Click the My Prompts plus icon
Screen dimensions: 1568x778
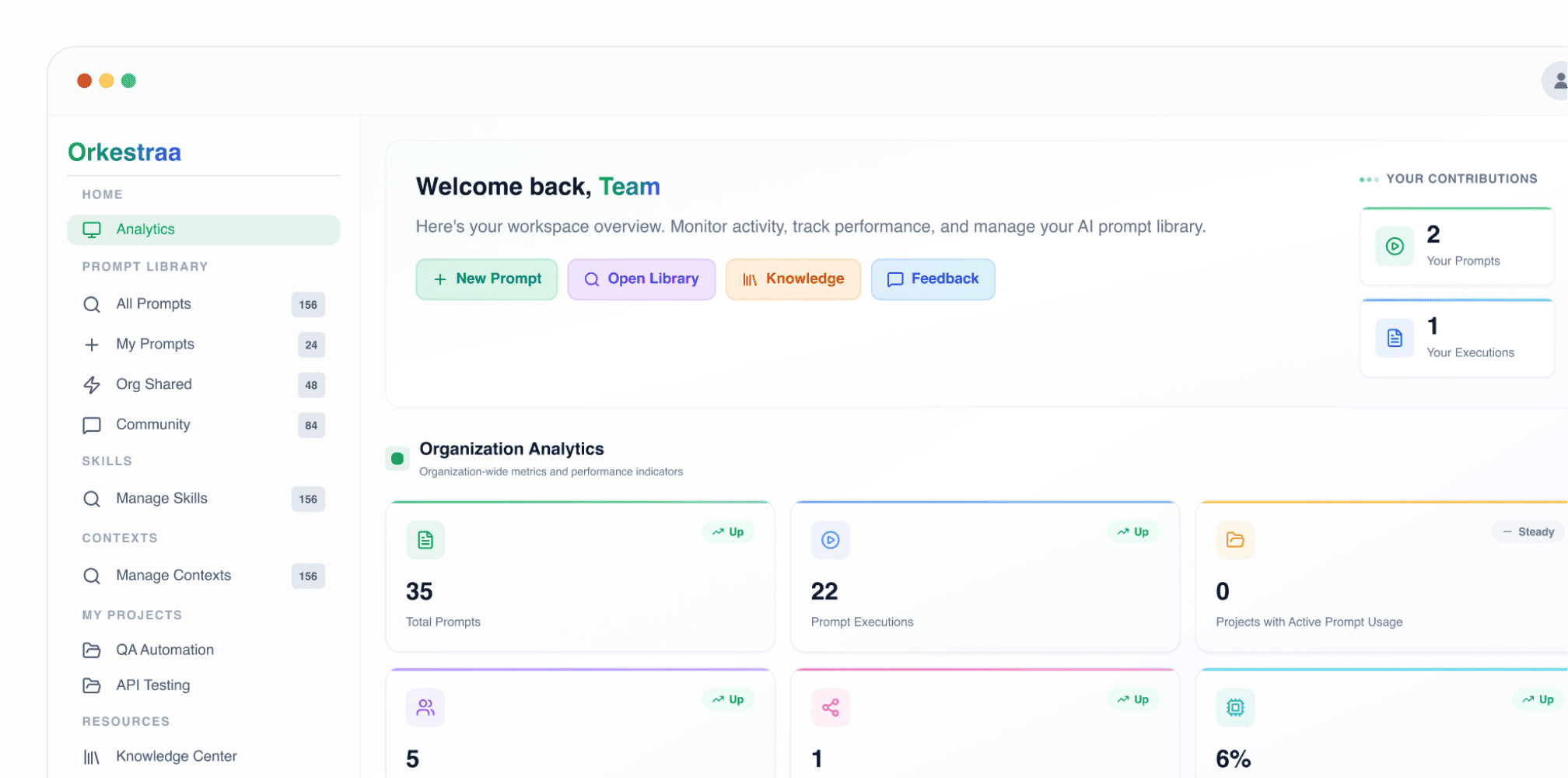pyautogui.click(x=92, y=345)
